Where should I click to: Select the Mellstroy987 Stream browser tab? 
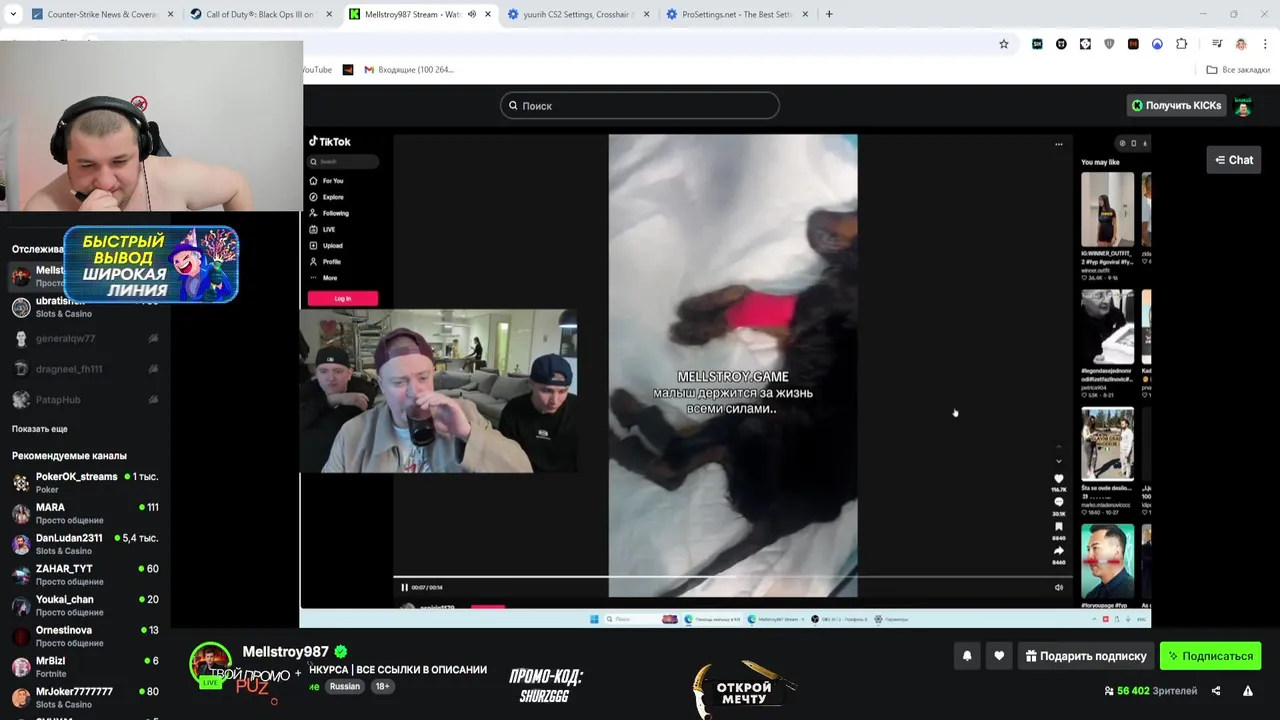click(412, 14)
